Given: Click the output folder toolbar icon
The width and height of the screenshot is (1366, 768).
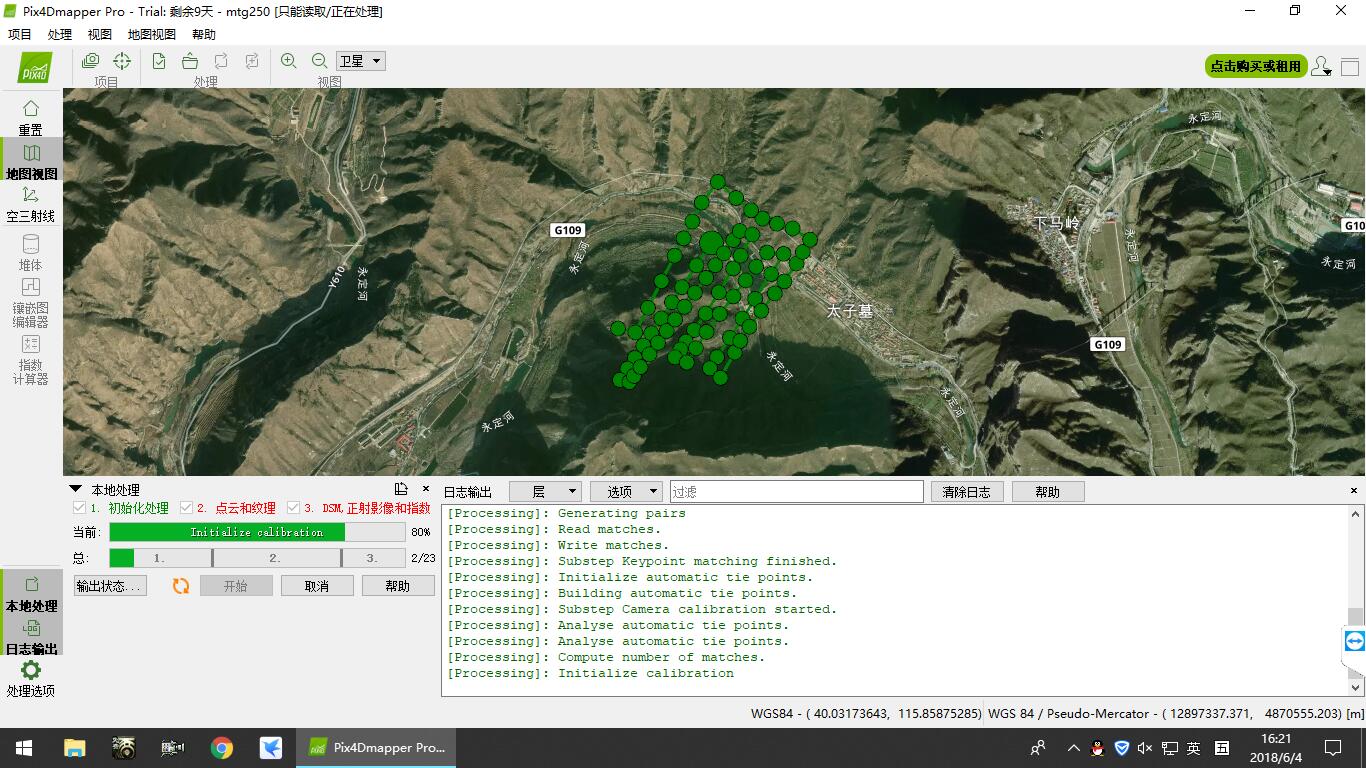Looking at the screenshot, I should 190,61.
